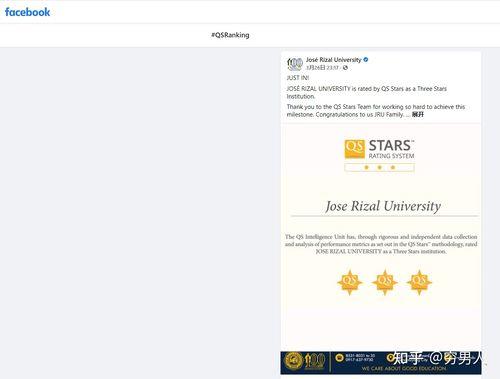Open the #QSRanking hashtag heading

tap(230, 35)
